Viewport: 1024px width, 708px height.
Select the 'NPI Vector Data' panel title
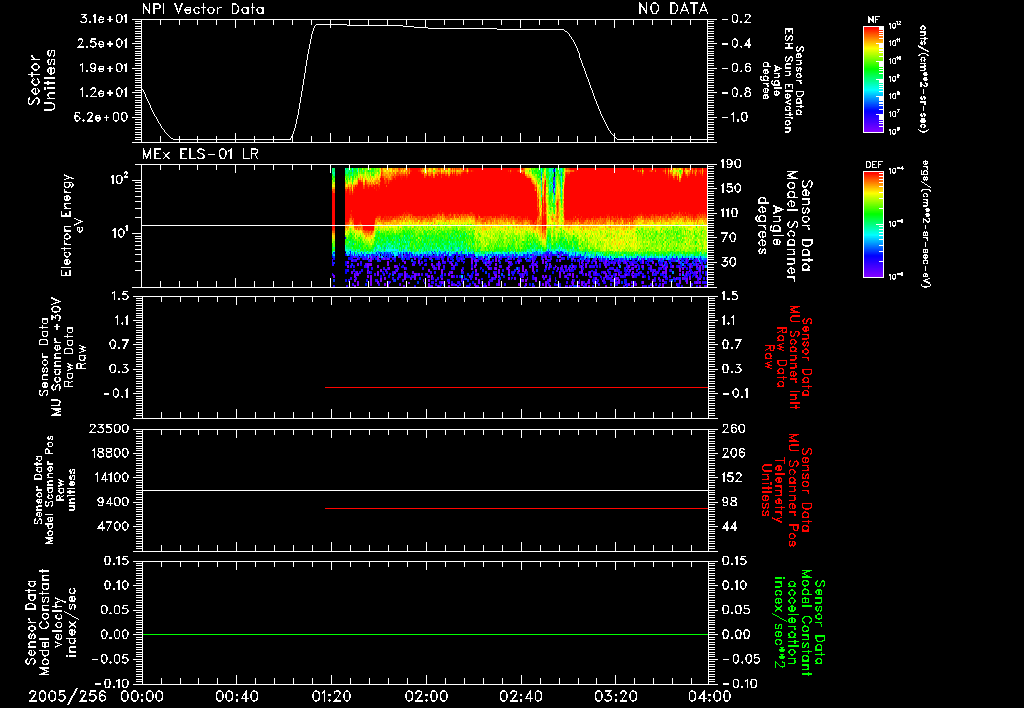point(203,9)
